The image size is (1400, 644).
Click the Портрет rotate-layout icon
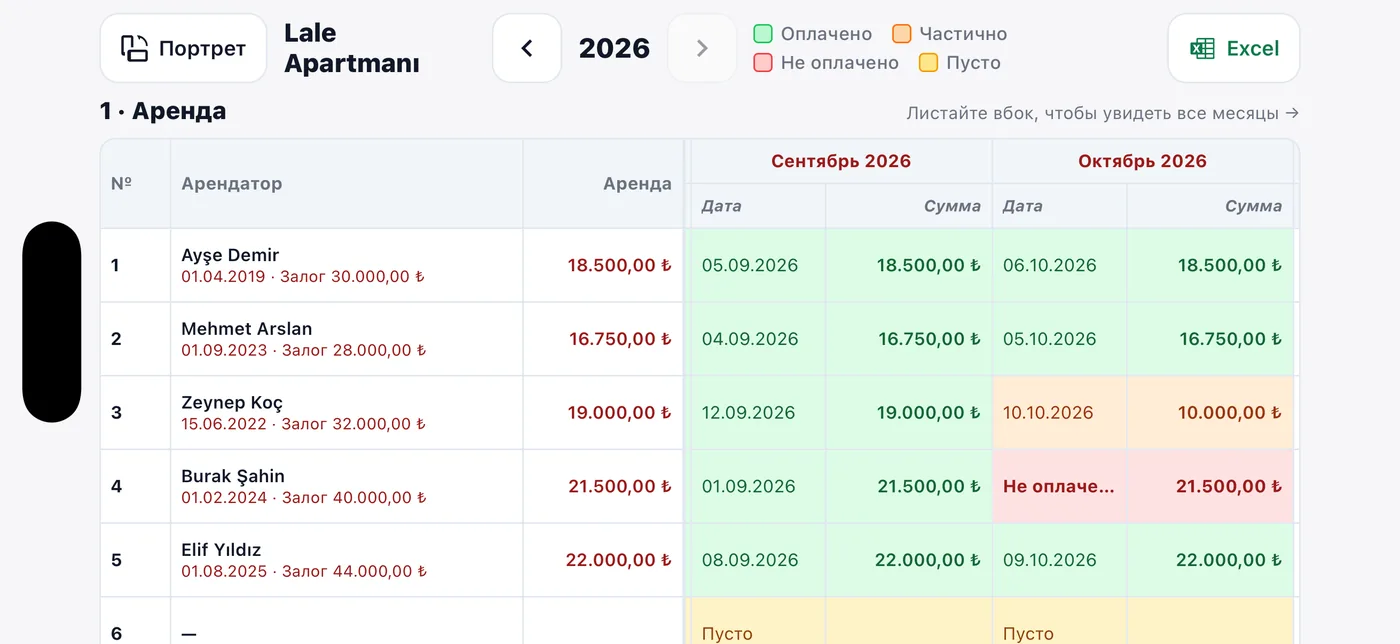[134, 48]
